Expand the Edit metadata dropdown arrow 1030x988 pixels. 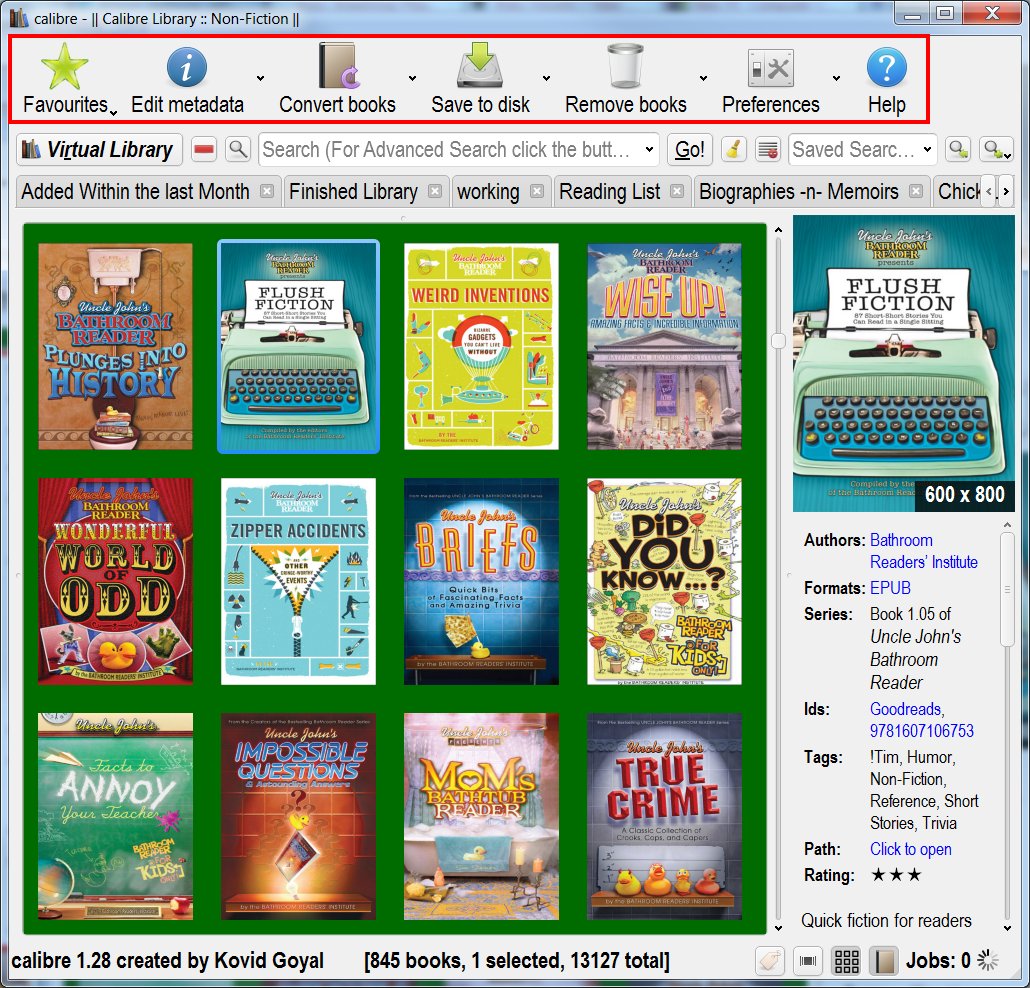(260, 78)
